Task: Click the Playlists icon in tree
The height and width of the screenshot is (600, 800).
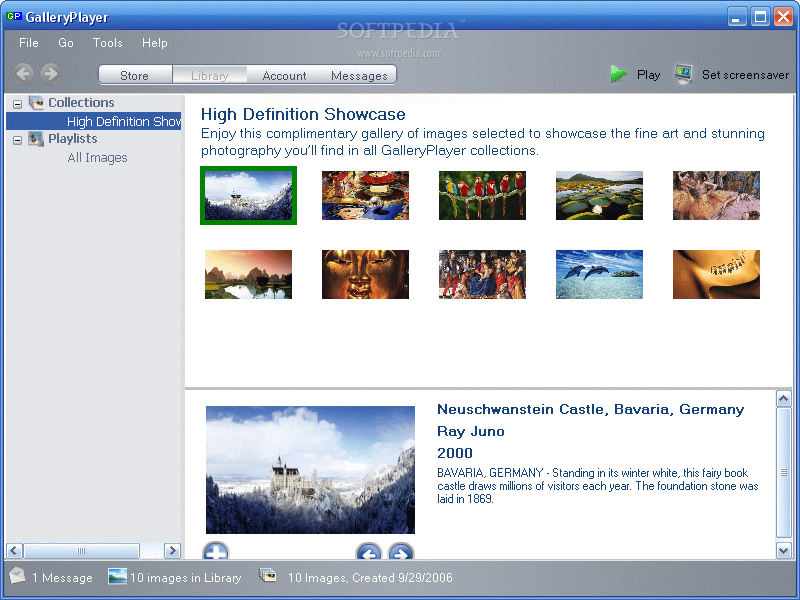Action: tap(36, 139)
